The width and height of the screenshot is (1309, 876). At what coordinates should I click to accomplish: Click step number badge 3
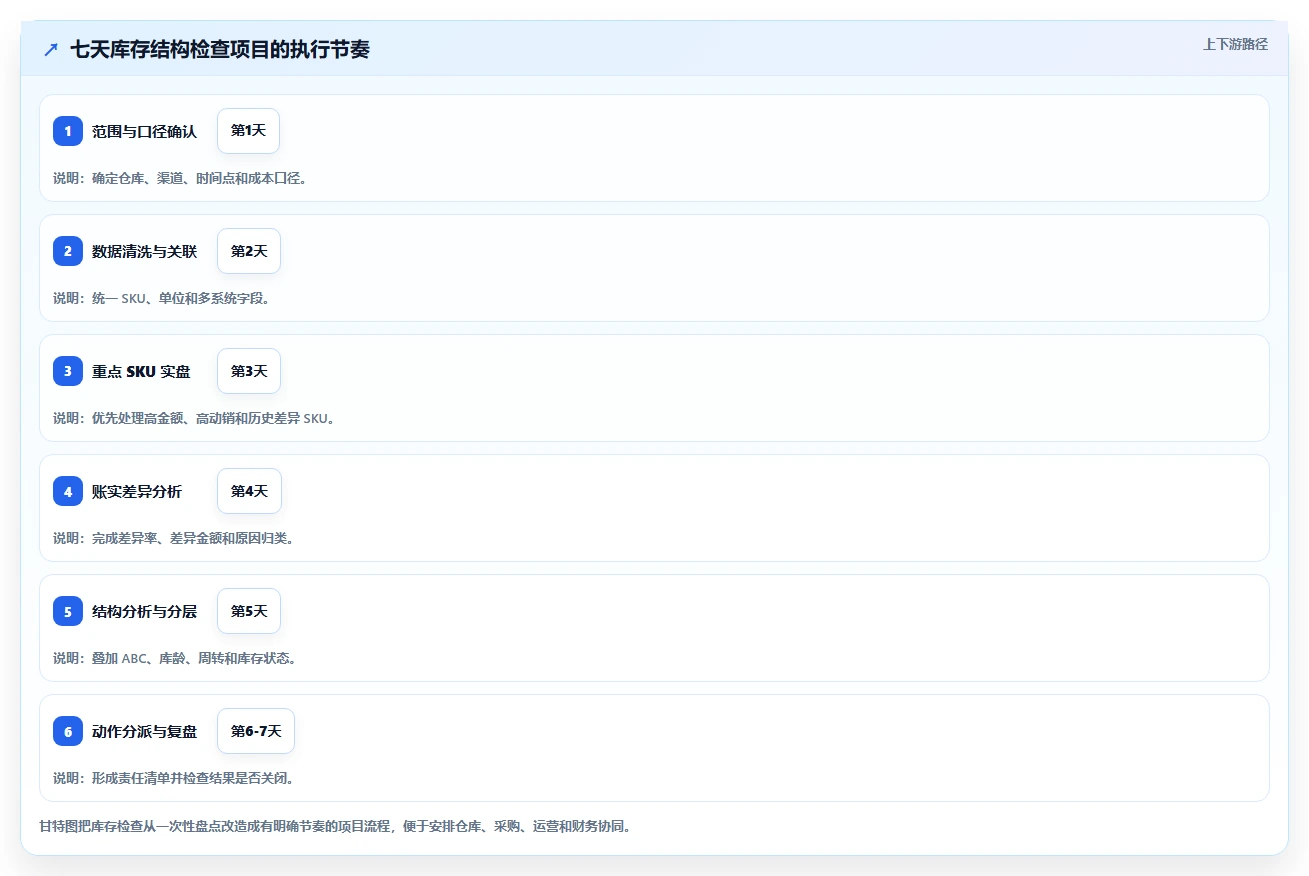[x=68, y=371]
